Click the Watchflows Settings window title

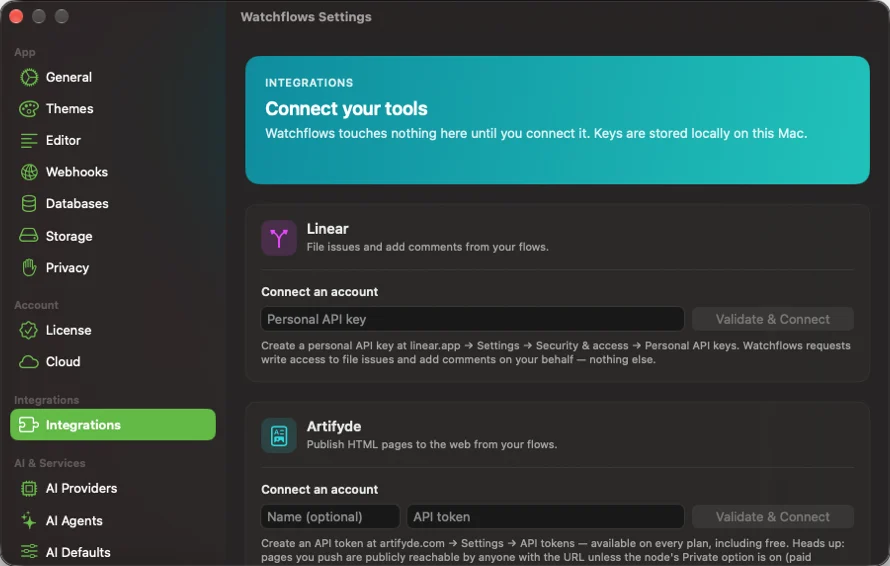pos(306,17)
